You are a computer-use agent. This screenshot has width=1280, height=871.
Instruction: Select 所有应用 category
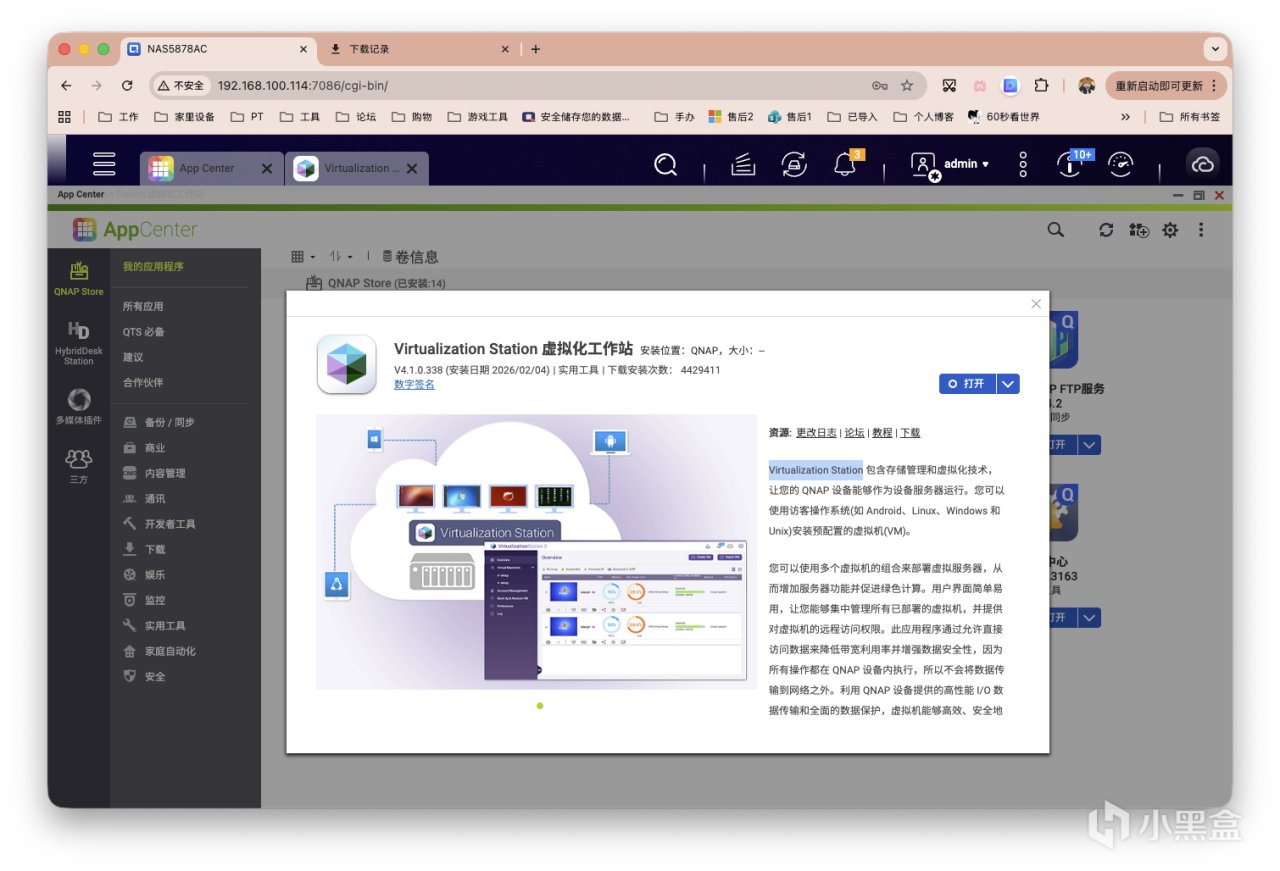click(x=143, y=307)
